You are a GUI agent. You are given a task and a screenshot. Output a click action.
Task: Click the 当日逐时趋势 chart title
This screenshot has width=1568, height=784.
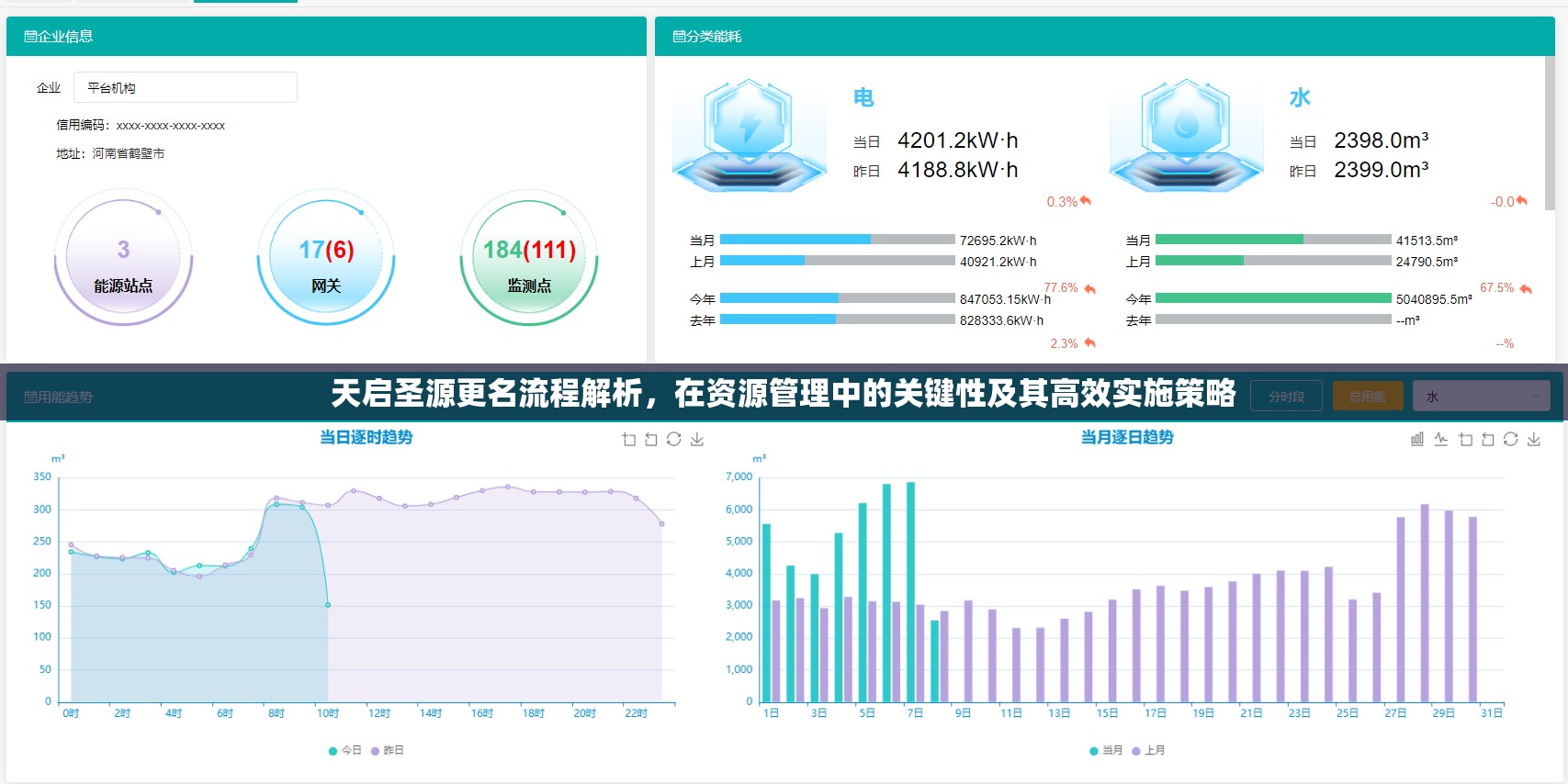click(367, 438)
